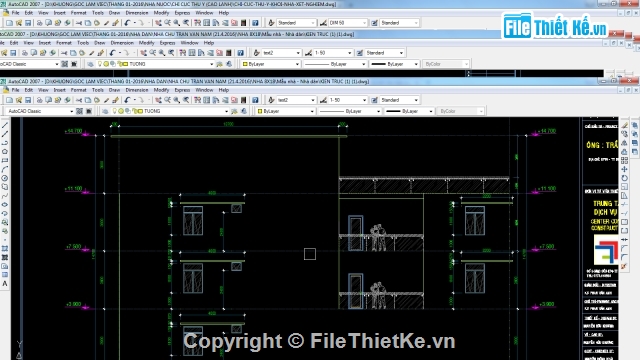Screen dimensions: 640x360
Task: Click Cut scissors icon in the front window
Action: point(79,100)
